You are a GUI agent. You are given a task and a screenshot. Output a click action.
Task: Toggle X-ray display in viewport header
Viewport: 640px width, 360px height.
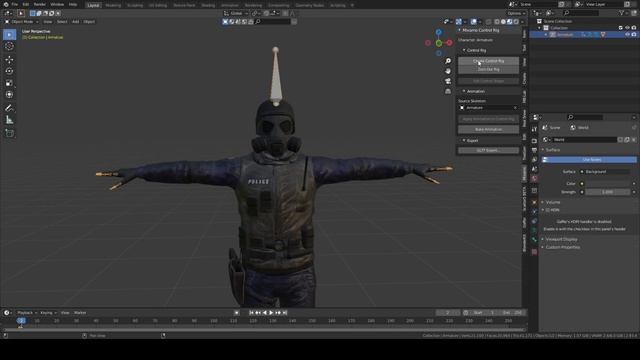click(x=489, y=22)
